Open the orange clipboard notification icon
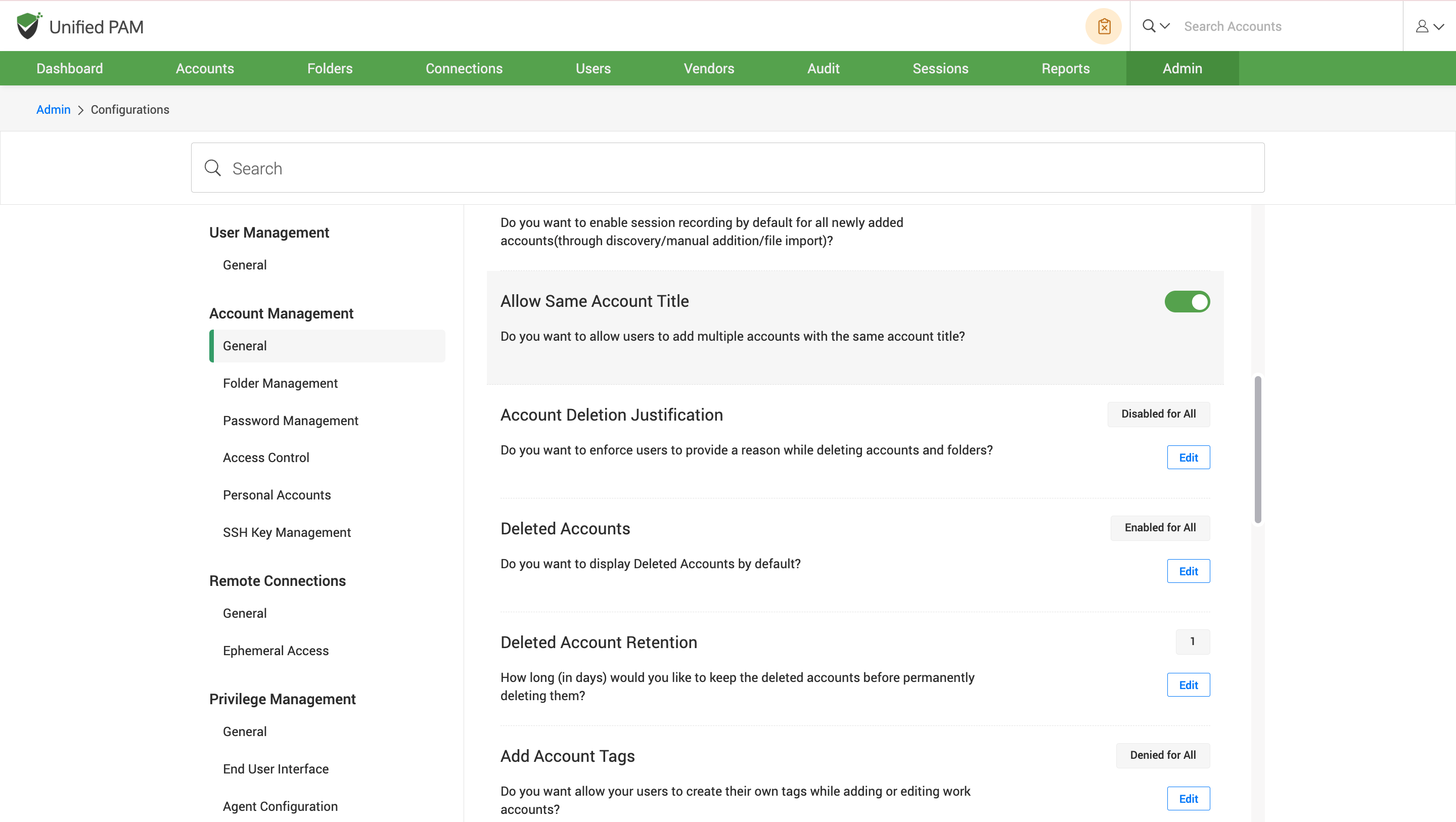 click(1103, 27)
